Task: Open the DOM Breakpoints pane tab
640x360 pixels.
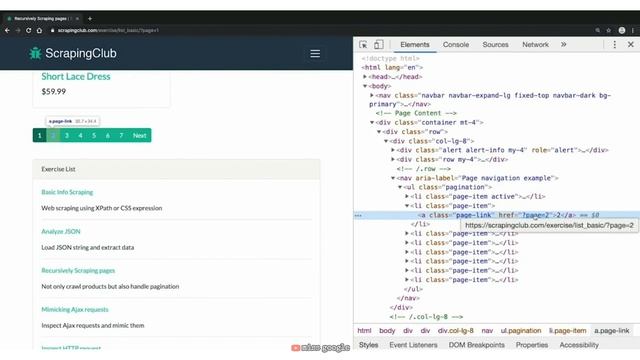Action: 477,345
